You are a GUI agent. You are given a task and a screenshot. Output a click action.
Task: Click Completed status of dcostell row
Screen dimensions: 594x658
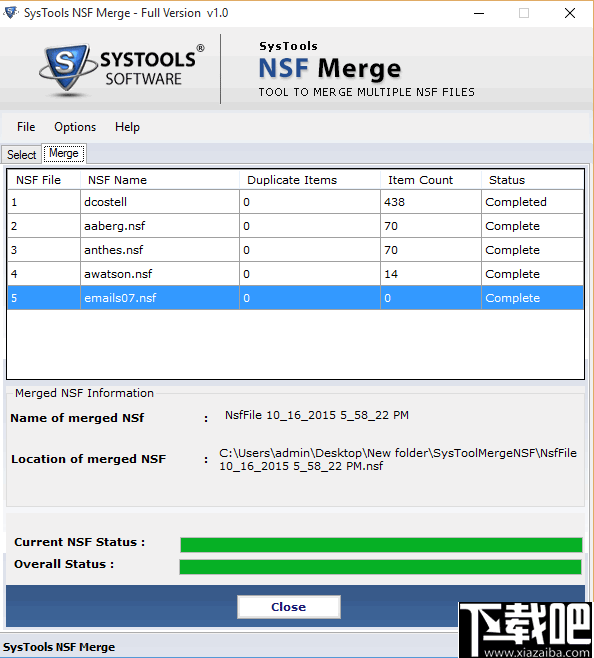pyautogui.click(x=532, y=202)
